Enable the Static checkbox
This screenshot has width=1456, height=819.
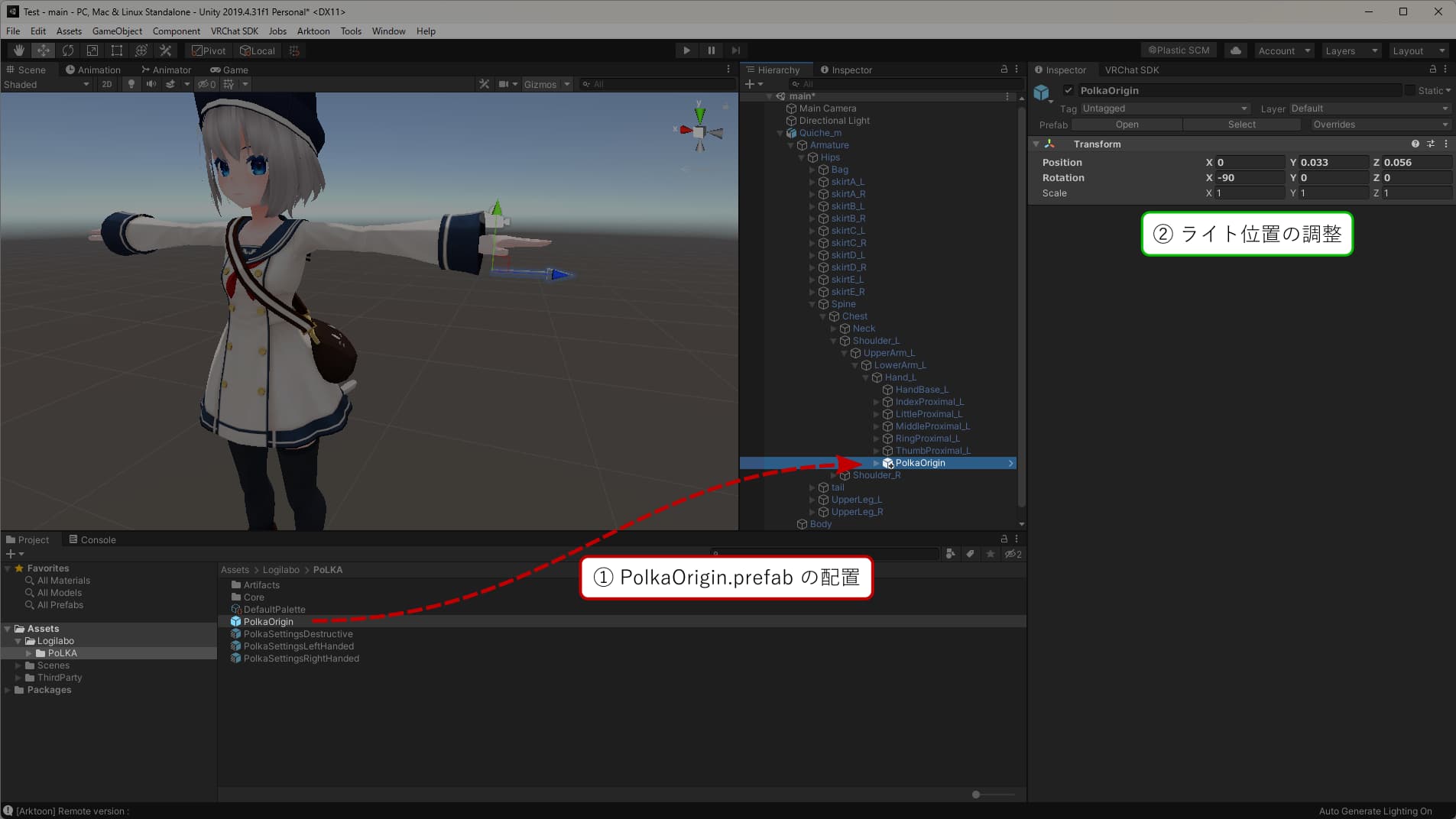1410,90
